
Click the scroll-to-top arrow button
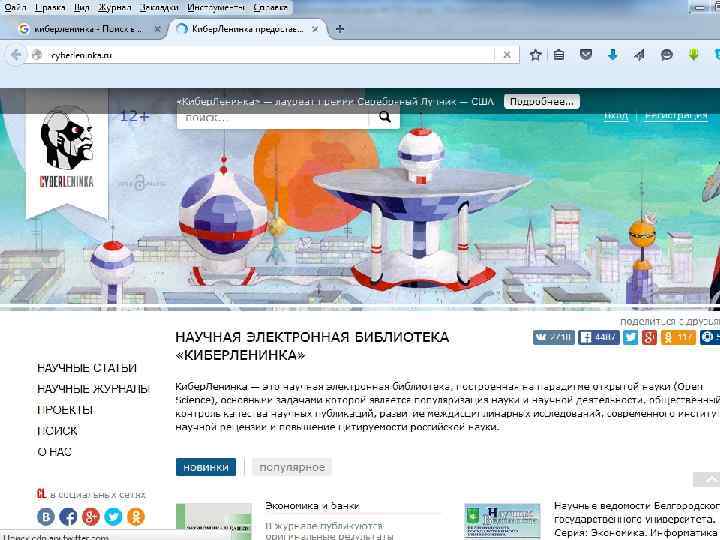click(x=707, y=479)
